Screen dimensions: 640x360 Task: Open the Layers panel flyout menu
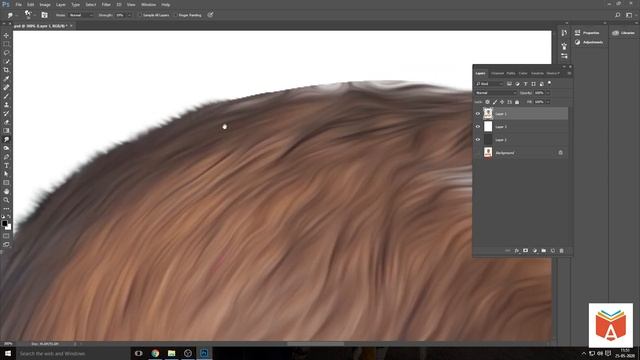pos(569,73)
